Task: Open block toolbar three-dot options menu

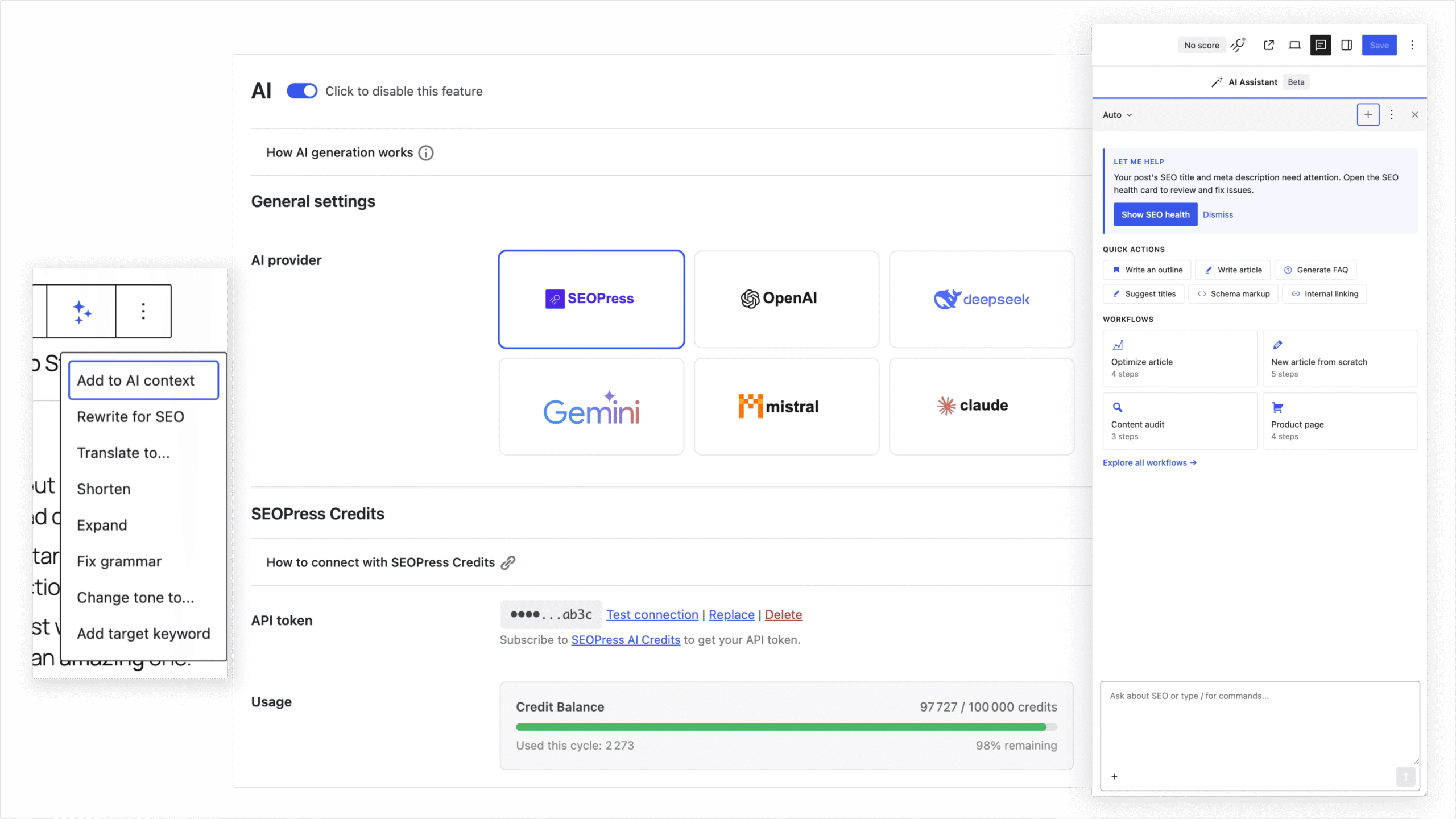Action: (143, 312)
